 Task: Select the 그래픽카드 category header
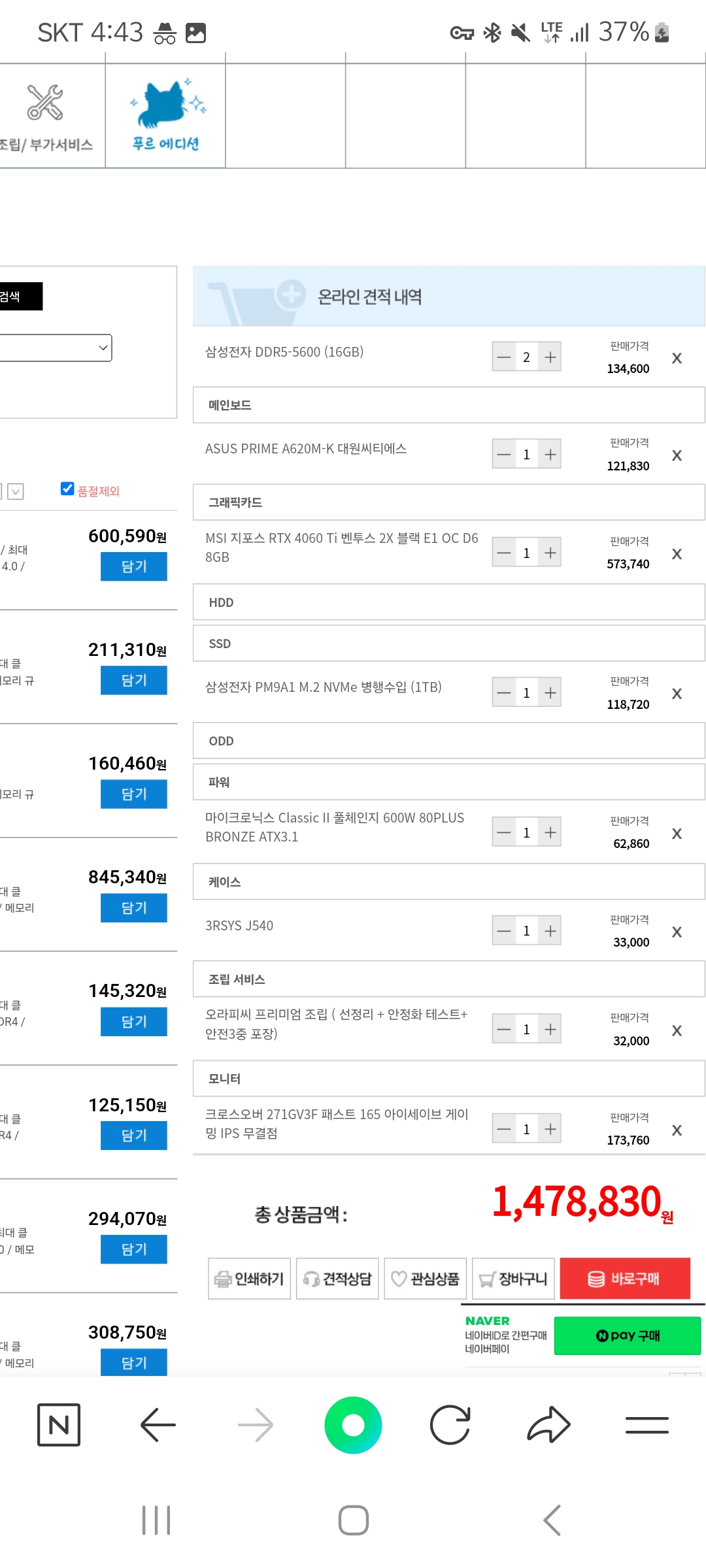coord(448,502)
